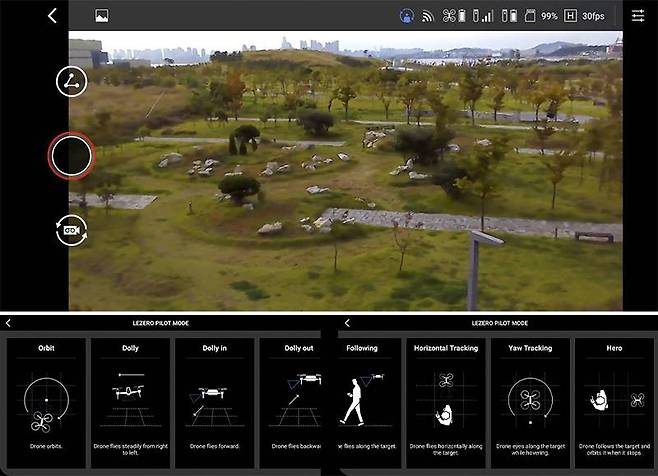Change the 30fps frame rate setting
The height and width of the screenshot is (476, 658).
coord(593,16)
